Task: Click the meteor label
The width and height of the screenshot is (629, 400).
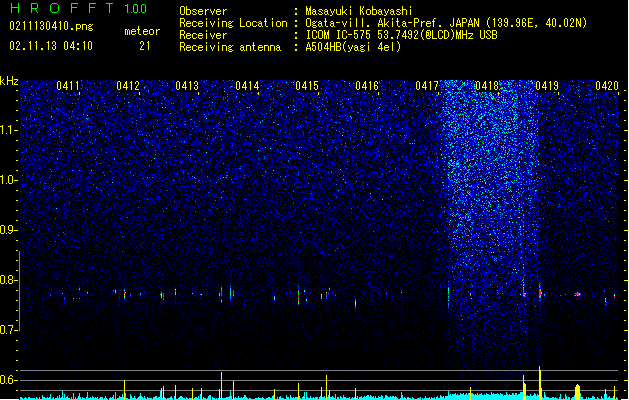Action: [142, 31]
